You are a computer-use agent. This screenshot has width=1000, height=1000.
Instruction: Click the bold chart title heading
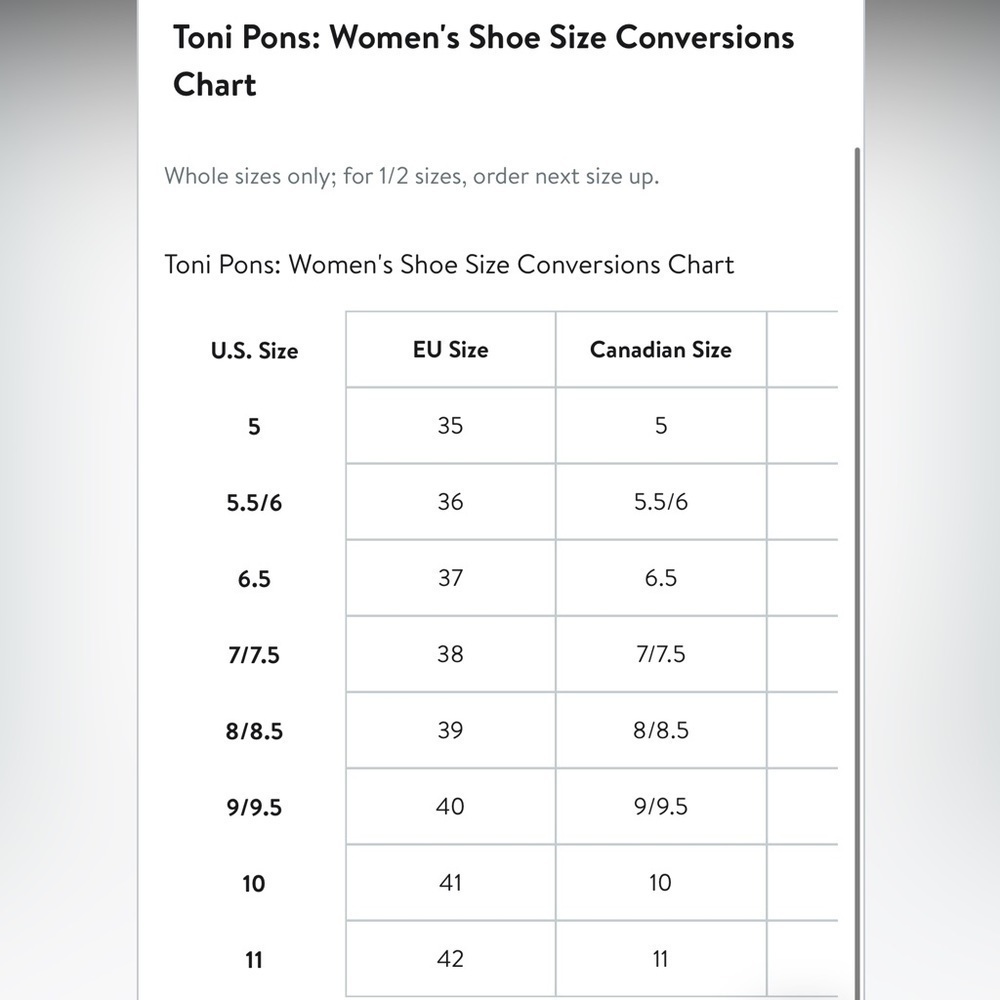483,61
